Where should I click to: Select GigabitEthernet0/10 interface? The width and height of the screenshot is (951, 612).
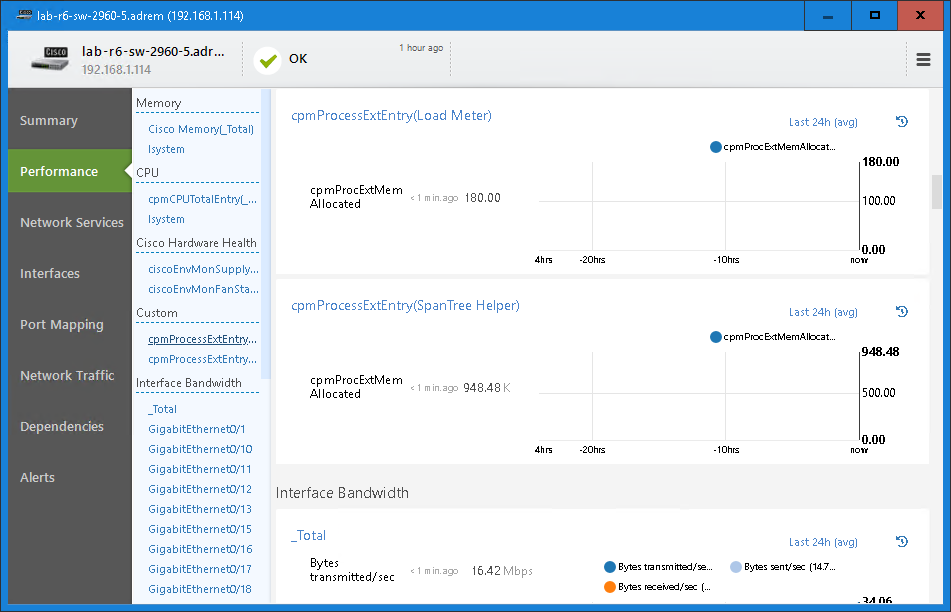200,449
